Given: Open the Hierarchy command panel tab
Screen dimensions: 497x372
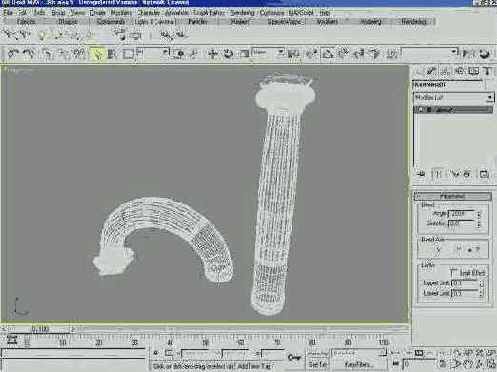Looking at the screenshot, I should [446, 71].
